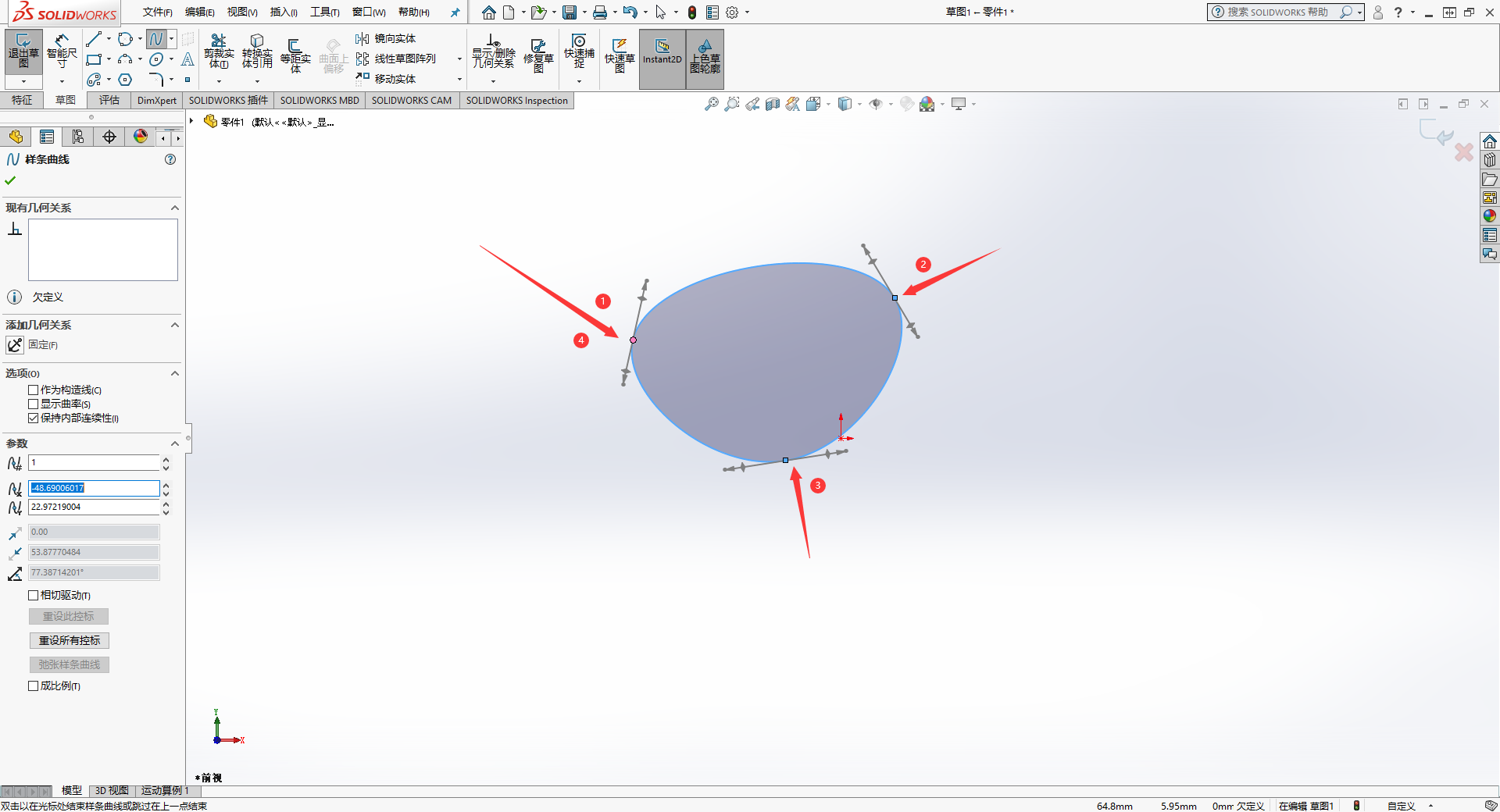Open SOLIDWORKS Resources home in task pane
Viewport: 1500px width, 812px height.
[x=1490, y=141]
